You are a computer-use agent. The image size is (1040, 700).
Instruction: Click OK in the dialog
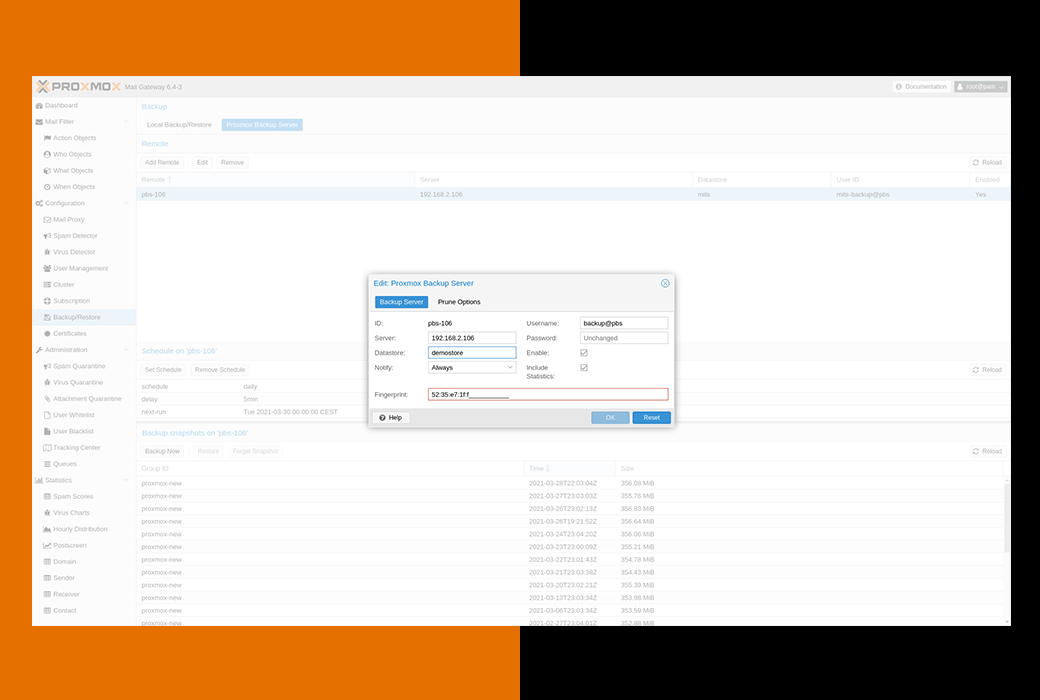(610, 417)
